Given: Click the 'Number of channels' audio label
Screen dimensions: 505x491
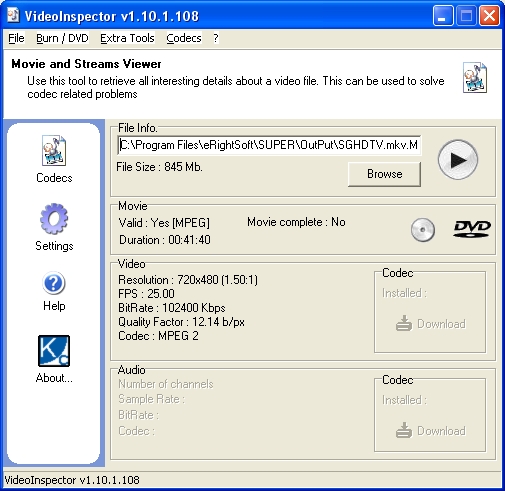Looking at the screenshot, I should click(166, 384).
